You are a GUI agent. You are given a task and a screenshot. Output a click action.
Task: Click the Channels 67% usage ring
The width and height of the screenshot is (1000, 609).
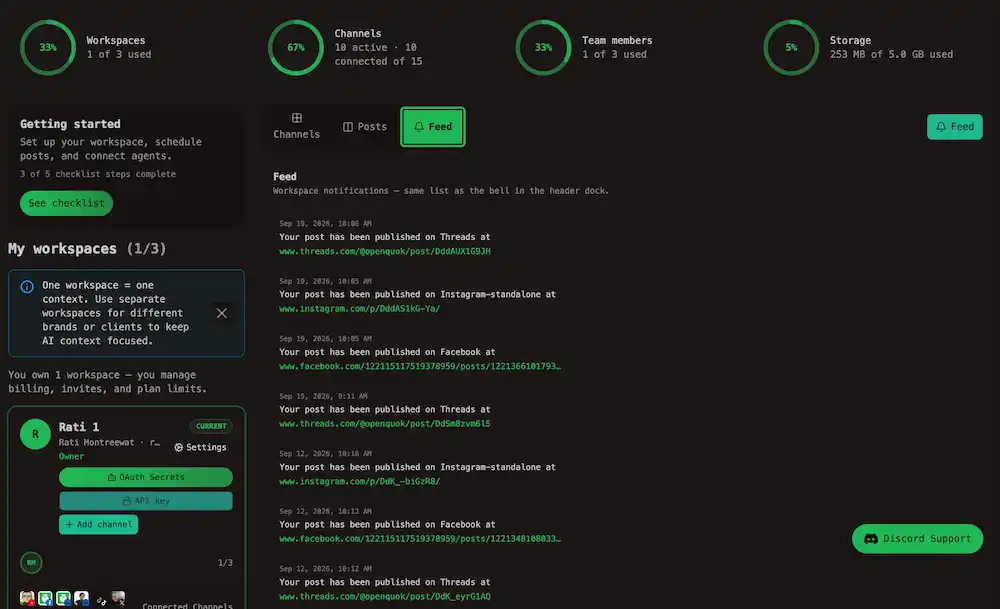[x=295, y=47]
